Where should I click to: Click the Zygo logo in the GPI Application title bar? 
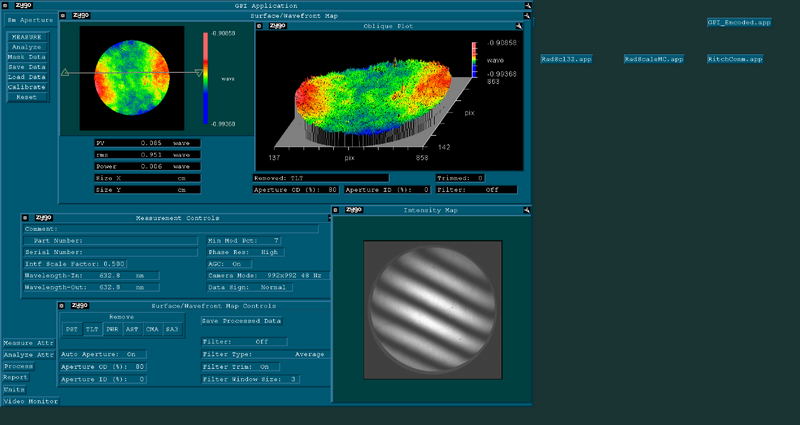pos(23,6)
